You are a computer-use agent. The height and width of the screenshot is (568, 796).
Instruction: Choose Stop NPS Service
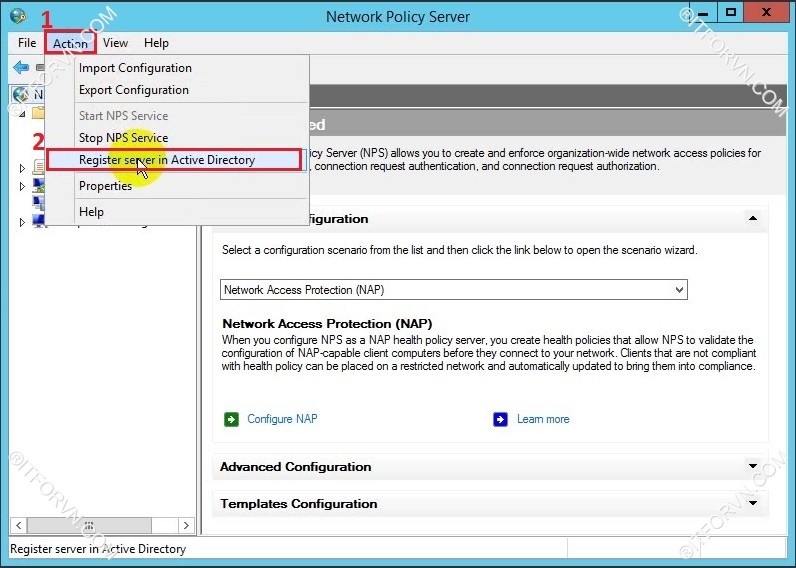tap(123, 138)
